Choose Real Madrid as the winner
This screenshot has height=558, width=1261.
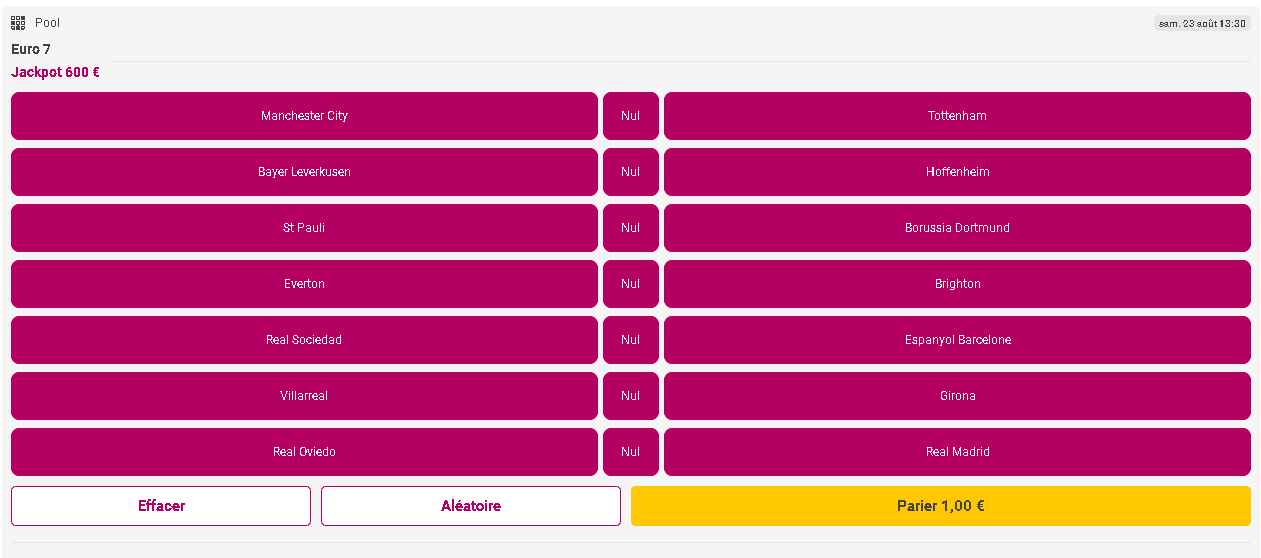[957, 452]
